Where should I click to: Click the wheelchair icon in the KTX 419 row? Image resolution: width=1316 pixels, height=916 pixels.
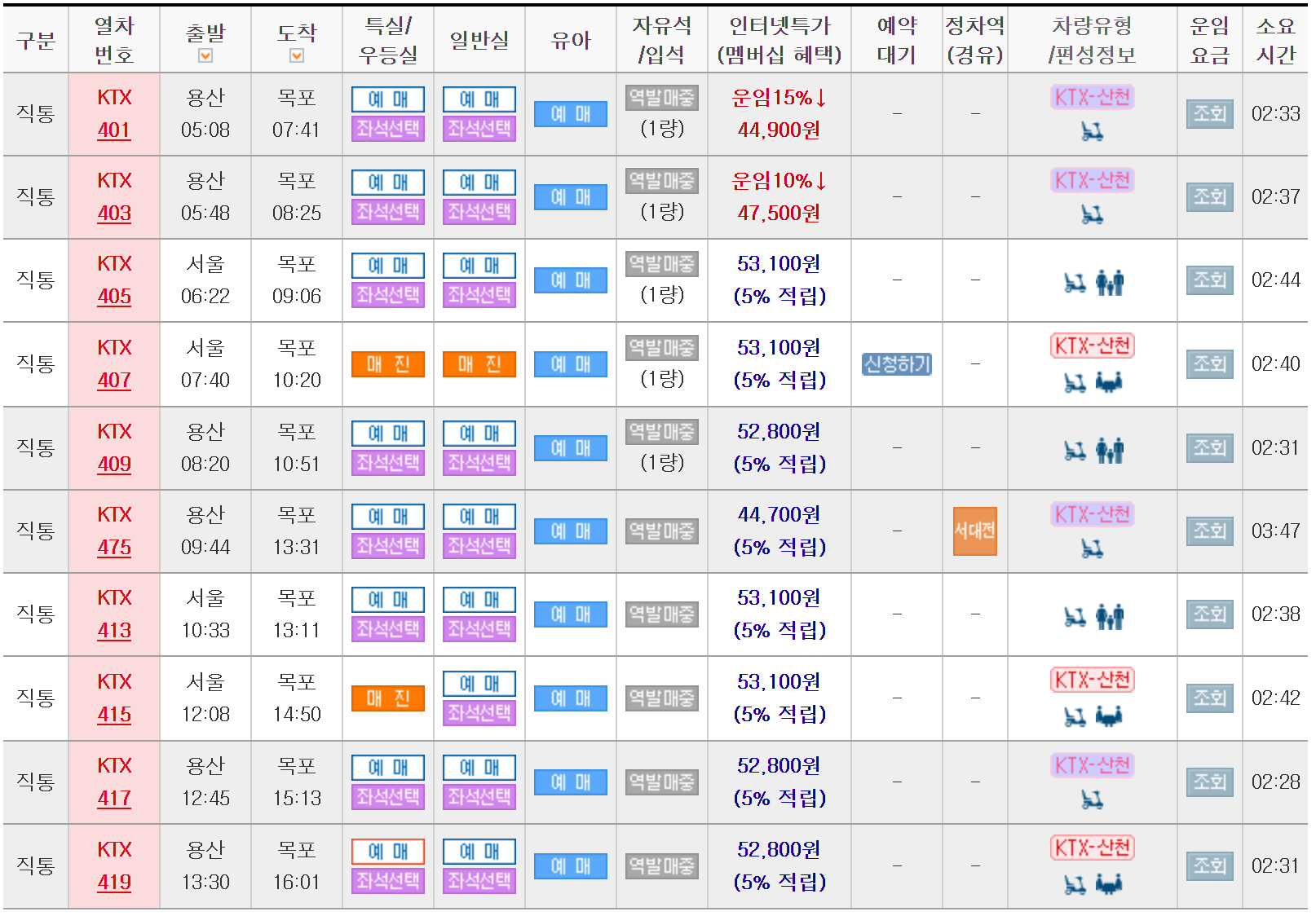1075,884
